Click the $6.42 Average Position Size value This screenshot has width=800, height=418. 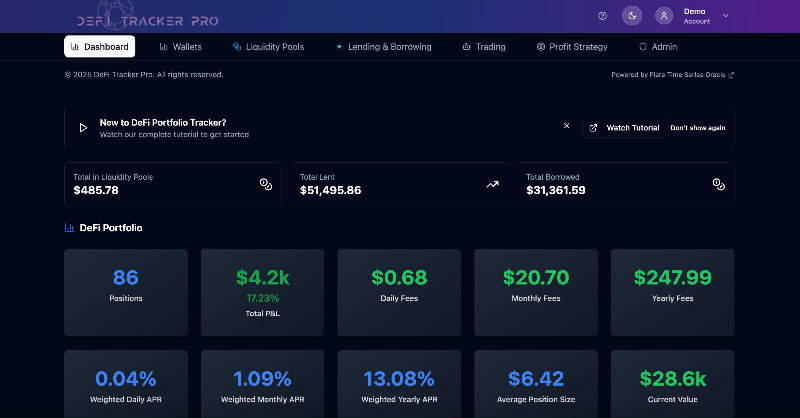536,379
